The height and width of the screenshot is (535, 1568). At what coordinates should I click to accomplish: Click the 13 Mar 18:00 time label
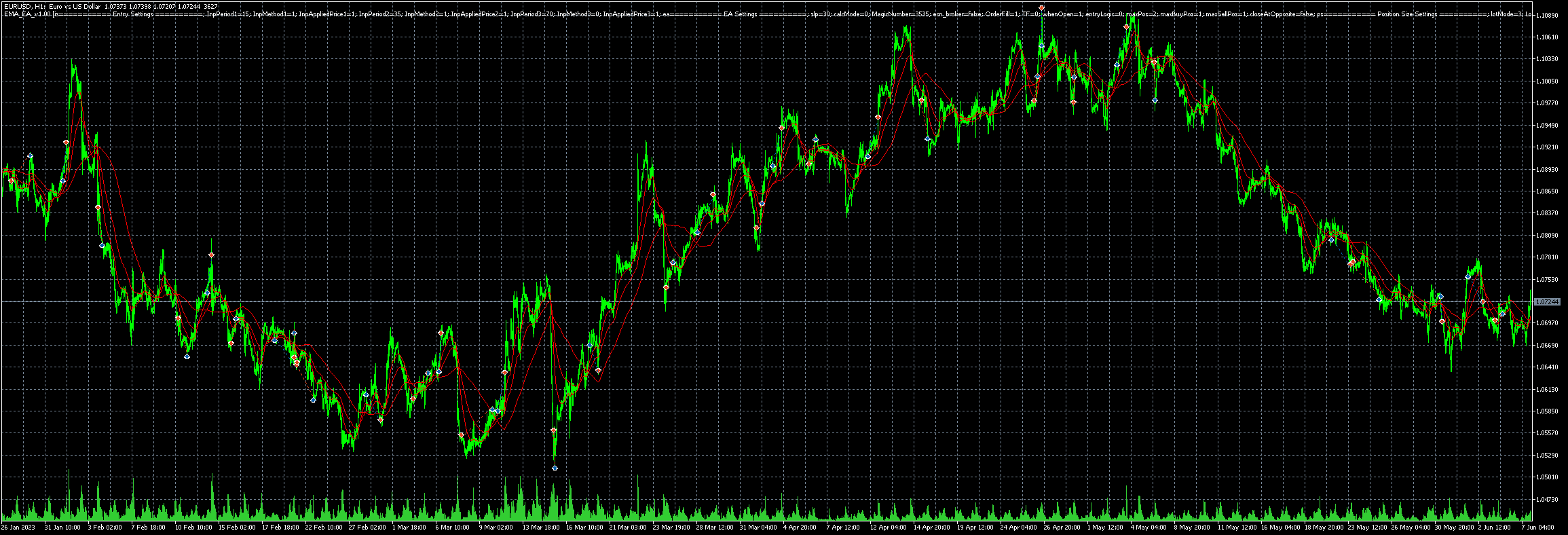(x=540, y=528)
